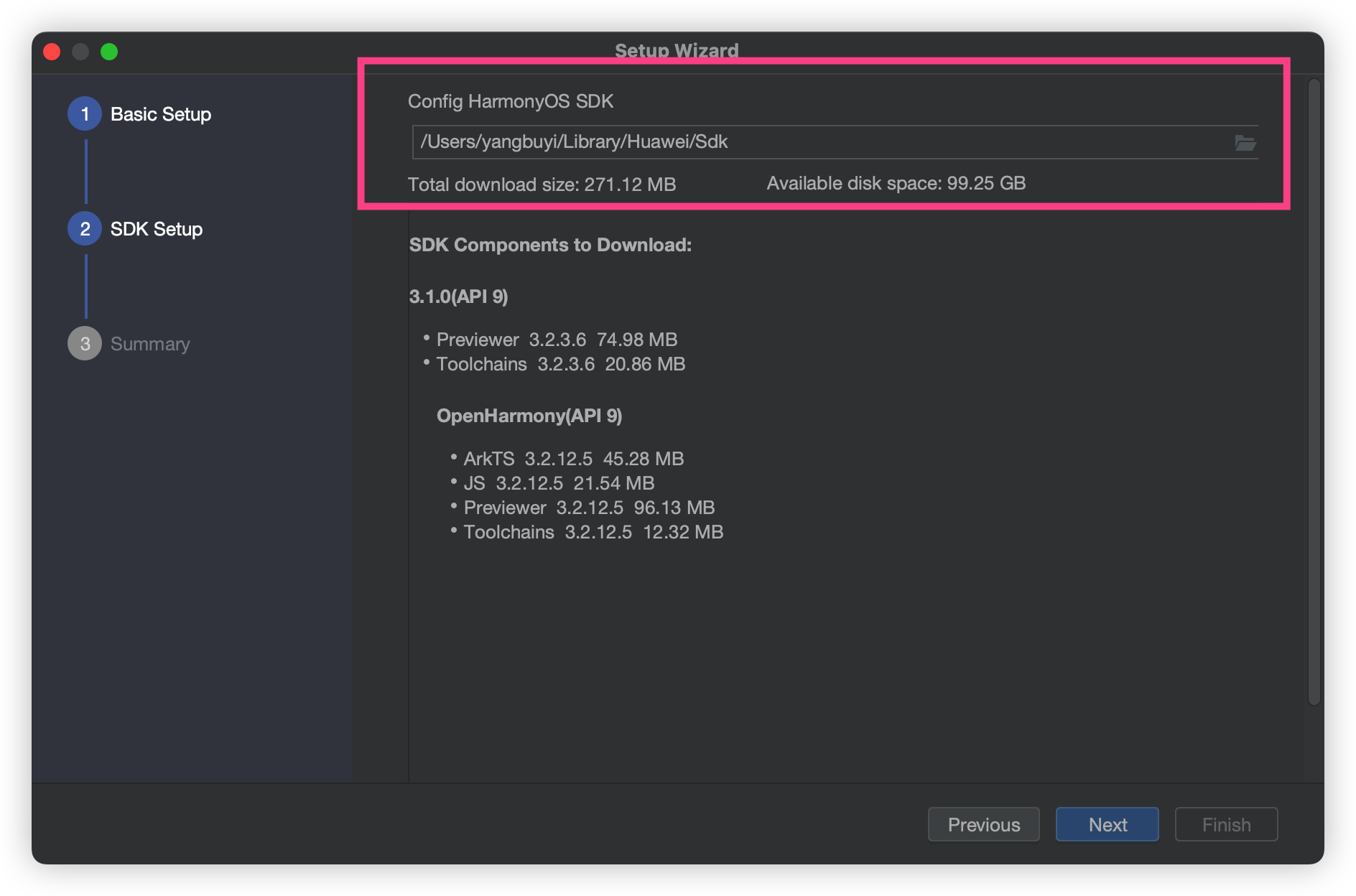Select Toolchains 3.2.3.6 20.86 MB entry
The height and width of the screenshot is (896, 1356).
[561, 364]
